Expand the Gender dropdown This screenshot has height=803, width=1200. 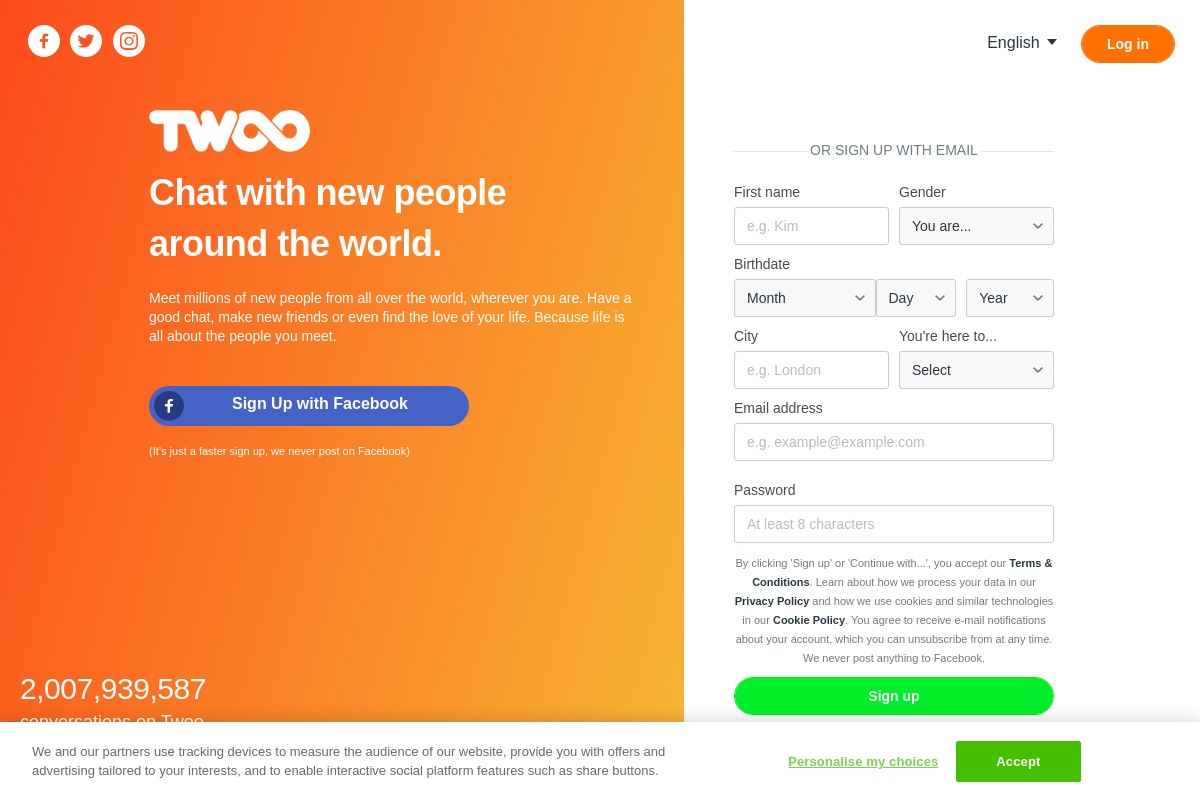click(976, 226)
